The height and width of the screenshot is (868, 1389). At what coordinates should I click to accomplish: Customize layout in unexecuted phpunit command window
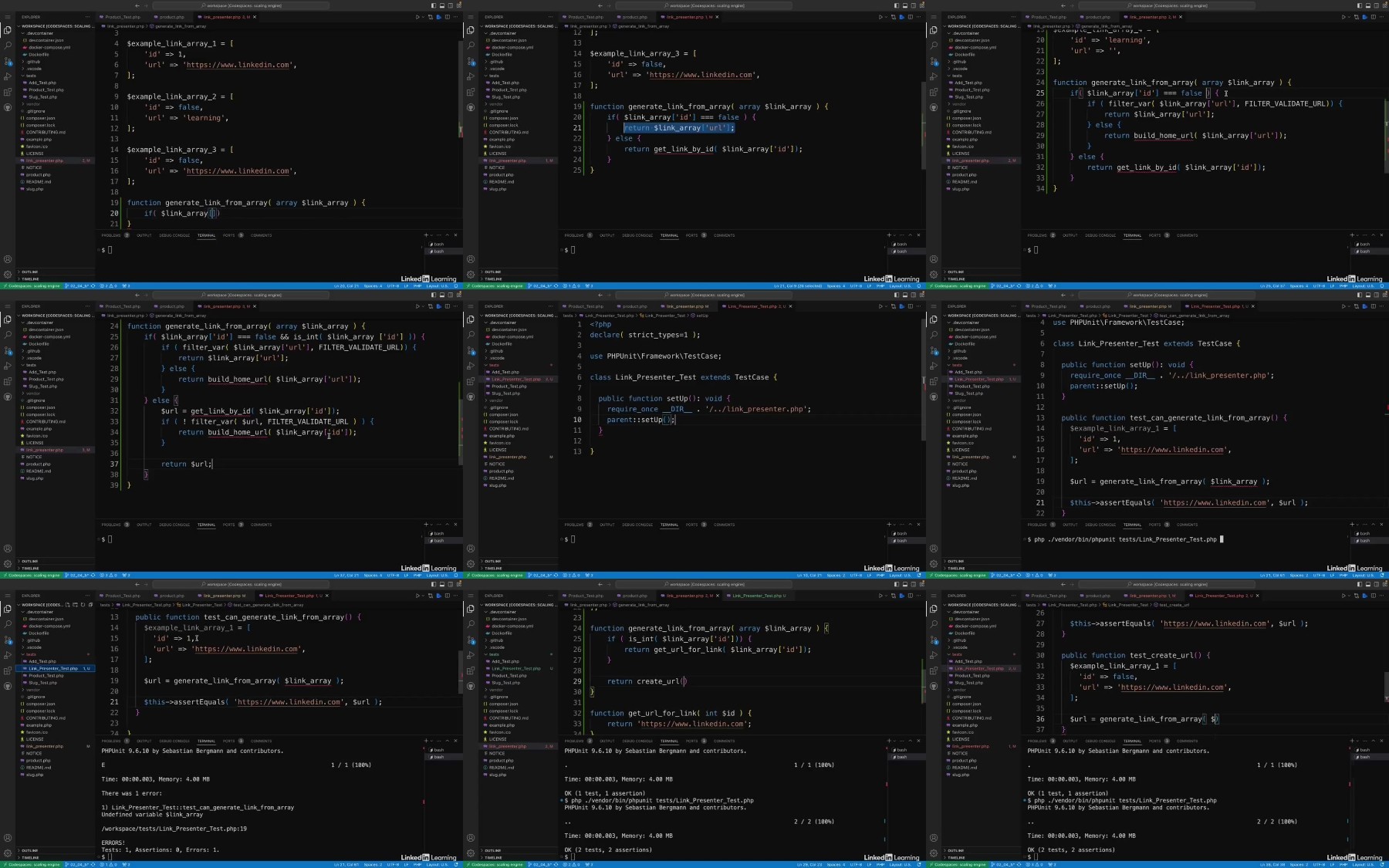[1384, 295]
